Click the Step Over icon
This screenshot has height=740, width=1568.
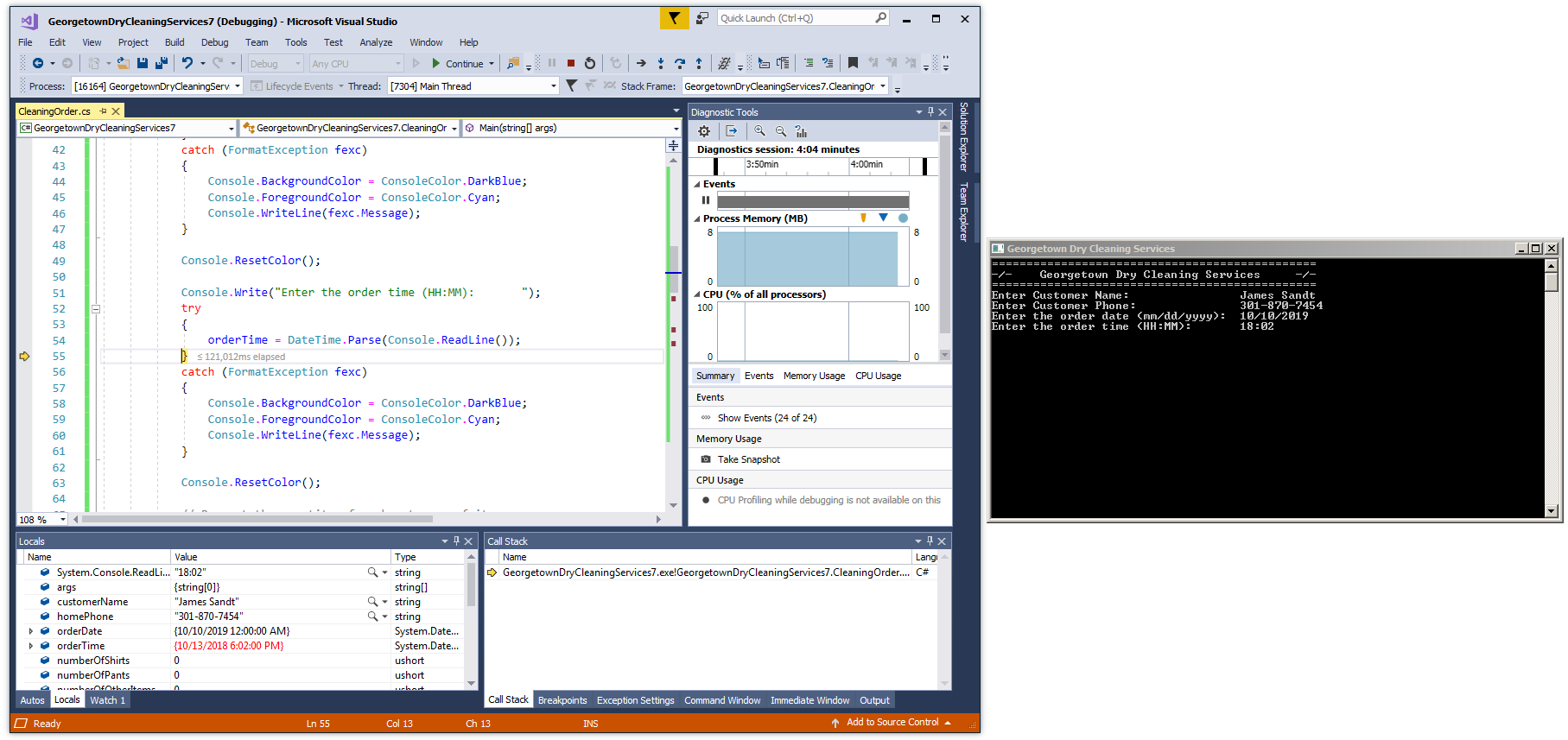[680, 63]
